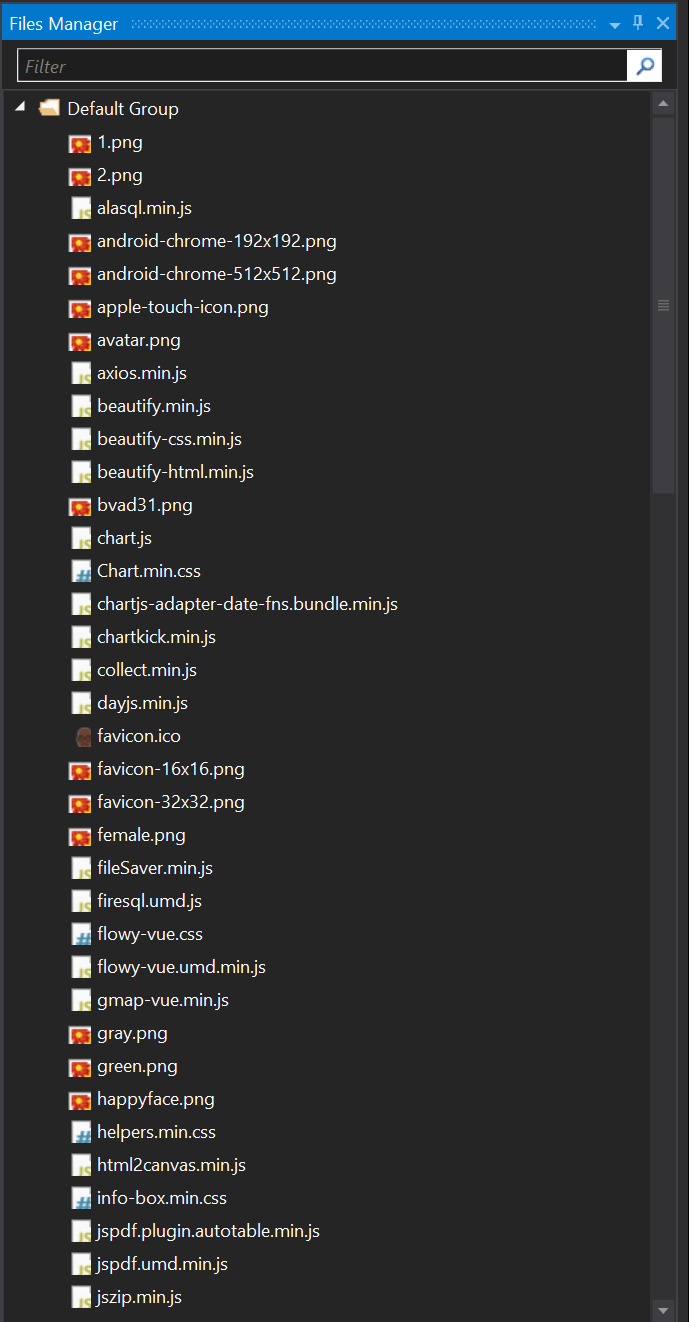Click the image icon beside android-chrome-512x512.png

[80, 275]
